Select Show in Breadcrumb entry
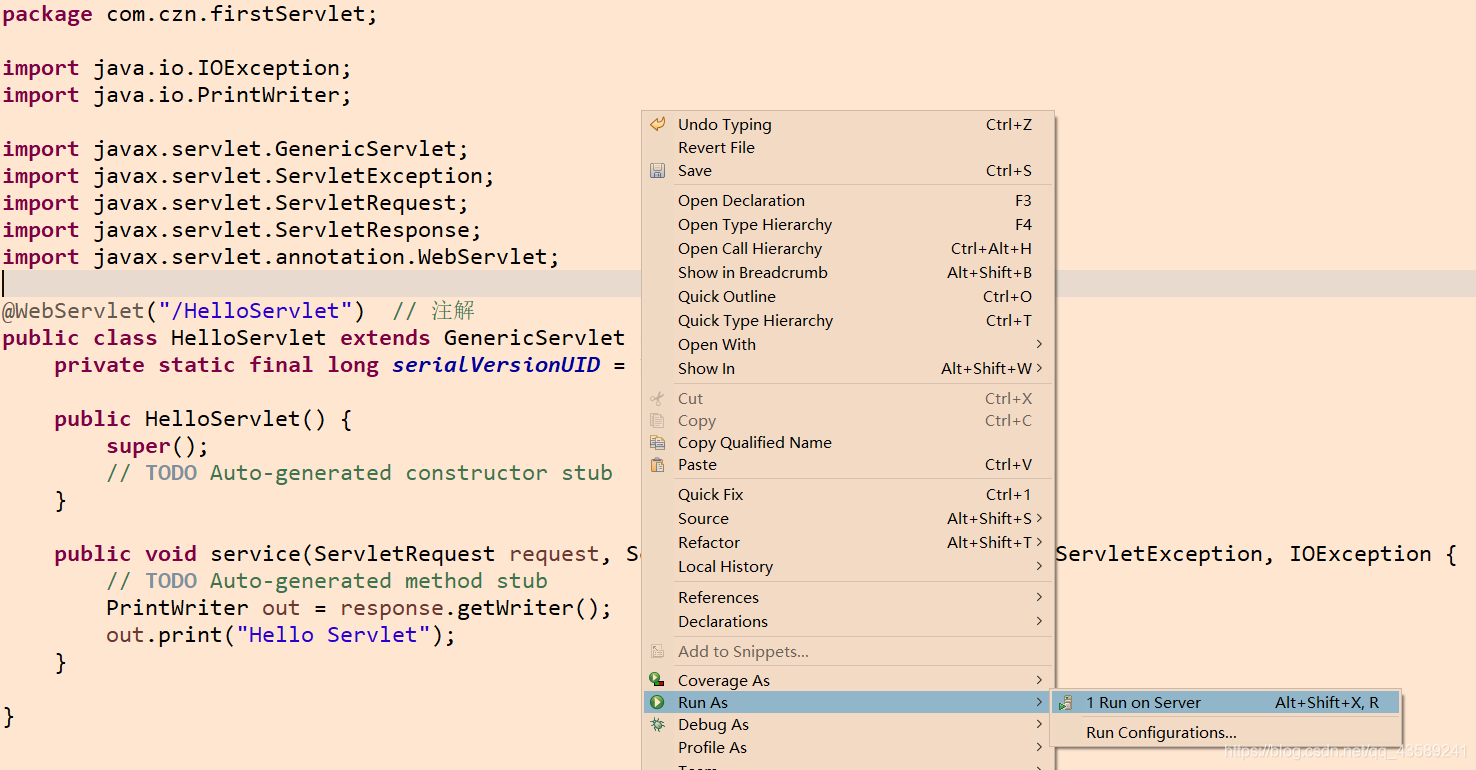The width and height of the screenshot is (1476, 770). point(848,273)
